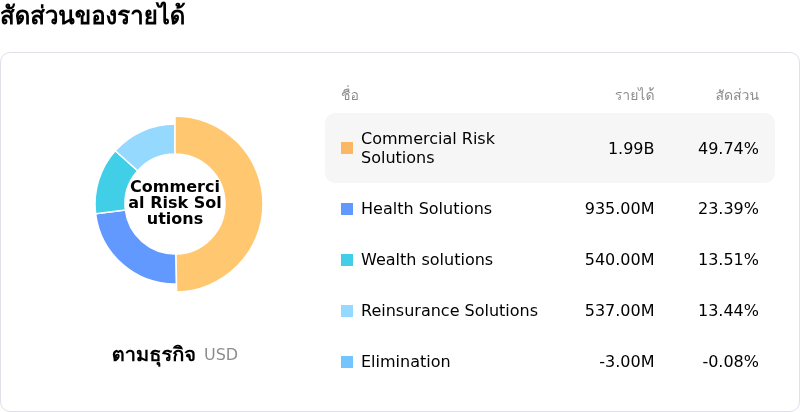Select the Reinsurance Solutions row label
Viewport: 800px width, 412px height.
[449, 311]
